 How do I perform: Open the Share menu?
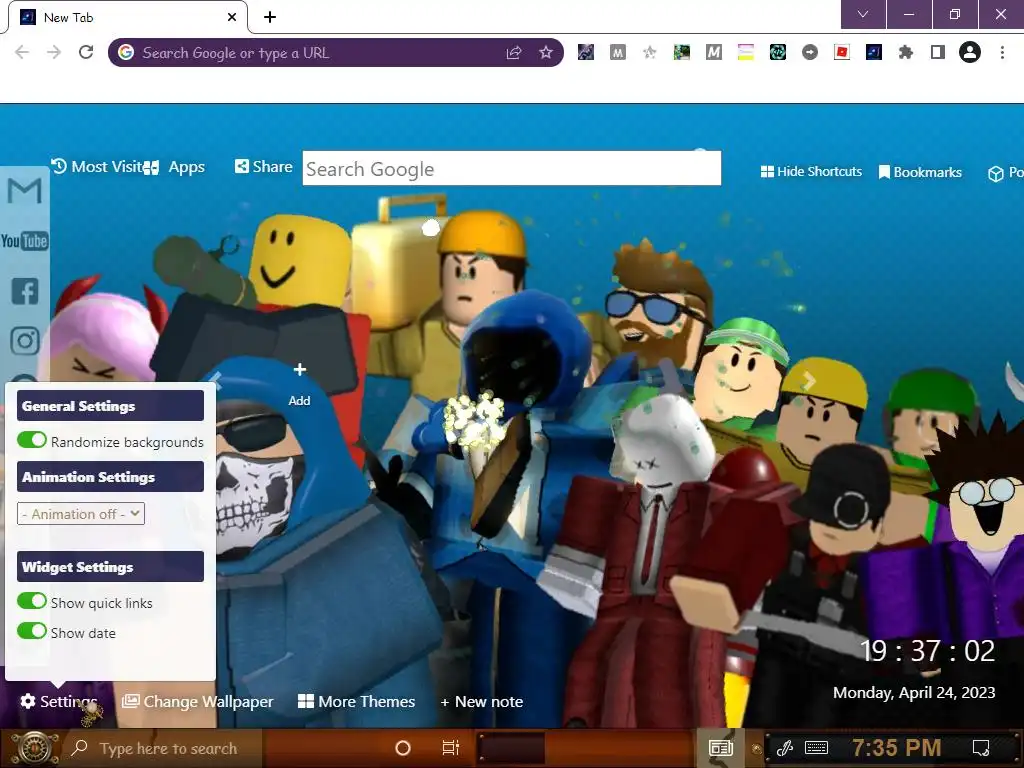(264, 167)
